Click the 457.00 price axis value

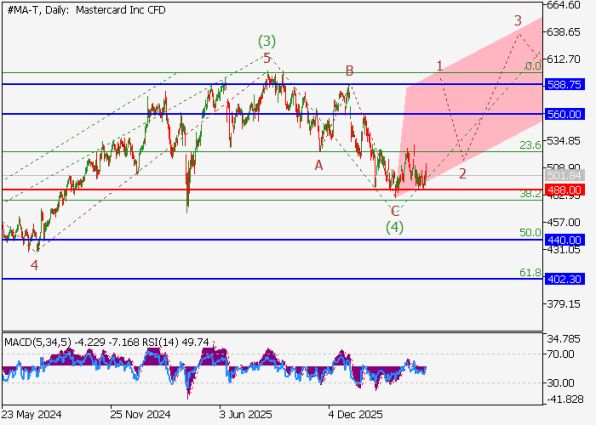click(564, 222)
